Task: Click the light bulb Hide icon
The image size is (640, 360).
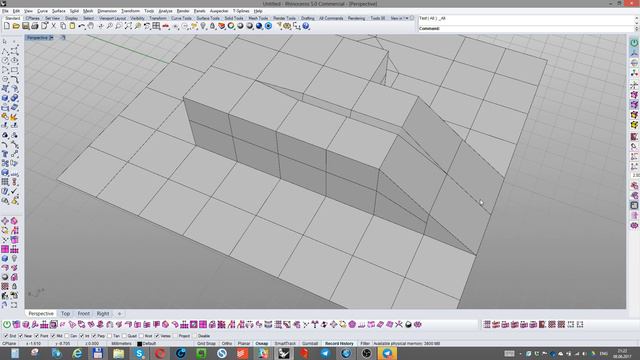Action: tap(203, 26)
